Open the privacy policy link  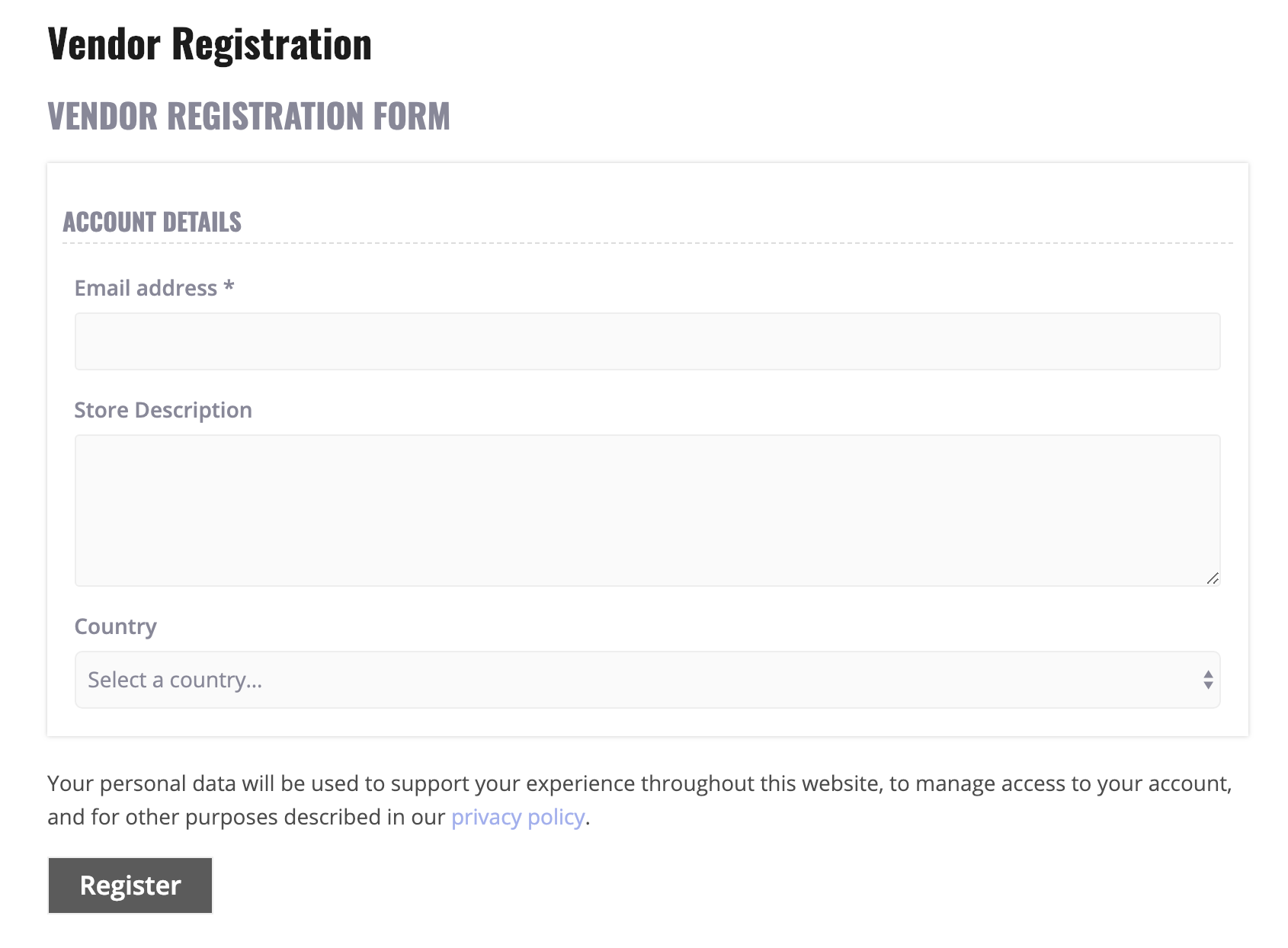pyautogui.click(x=517, y=817)
